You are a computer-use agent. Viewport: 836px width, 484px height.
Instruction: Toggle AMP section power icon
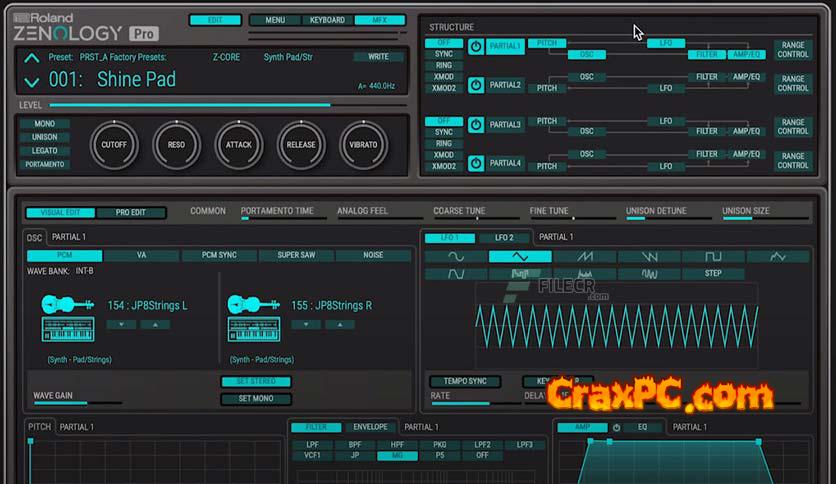coord(616,427)
